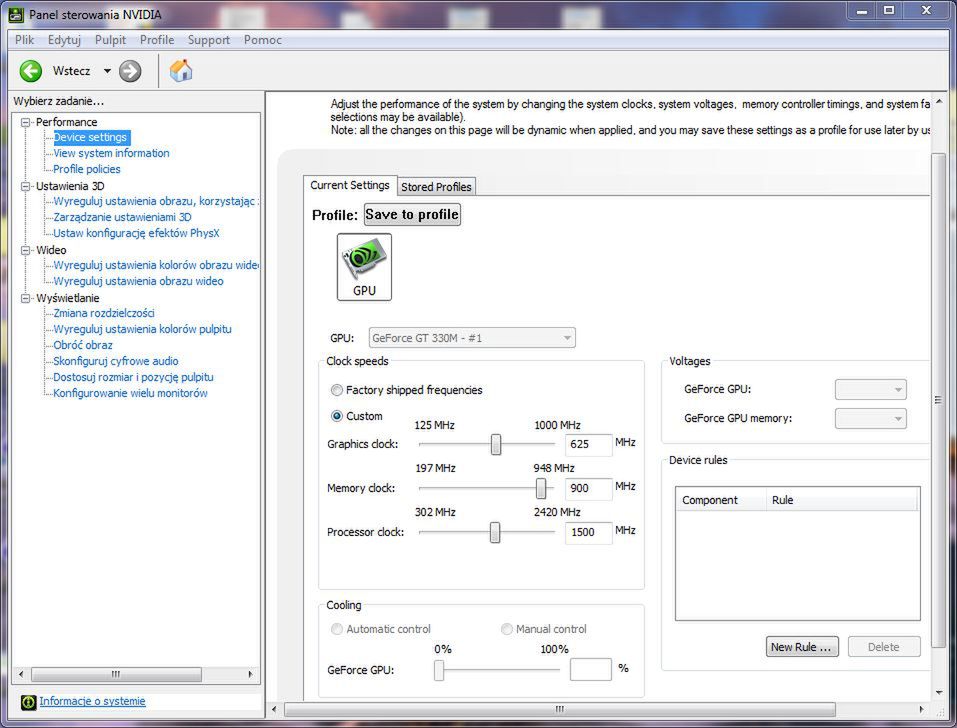Click the system information icon at bottom
This screenshot has height=728, width=957.
click(28, 702)
